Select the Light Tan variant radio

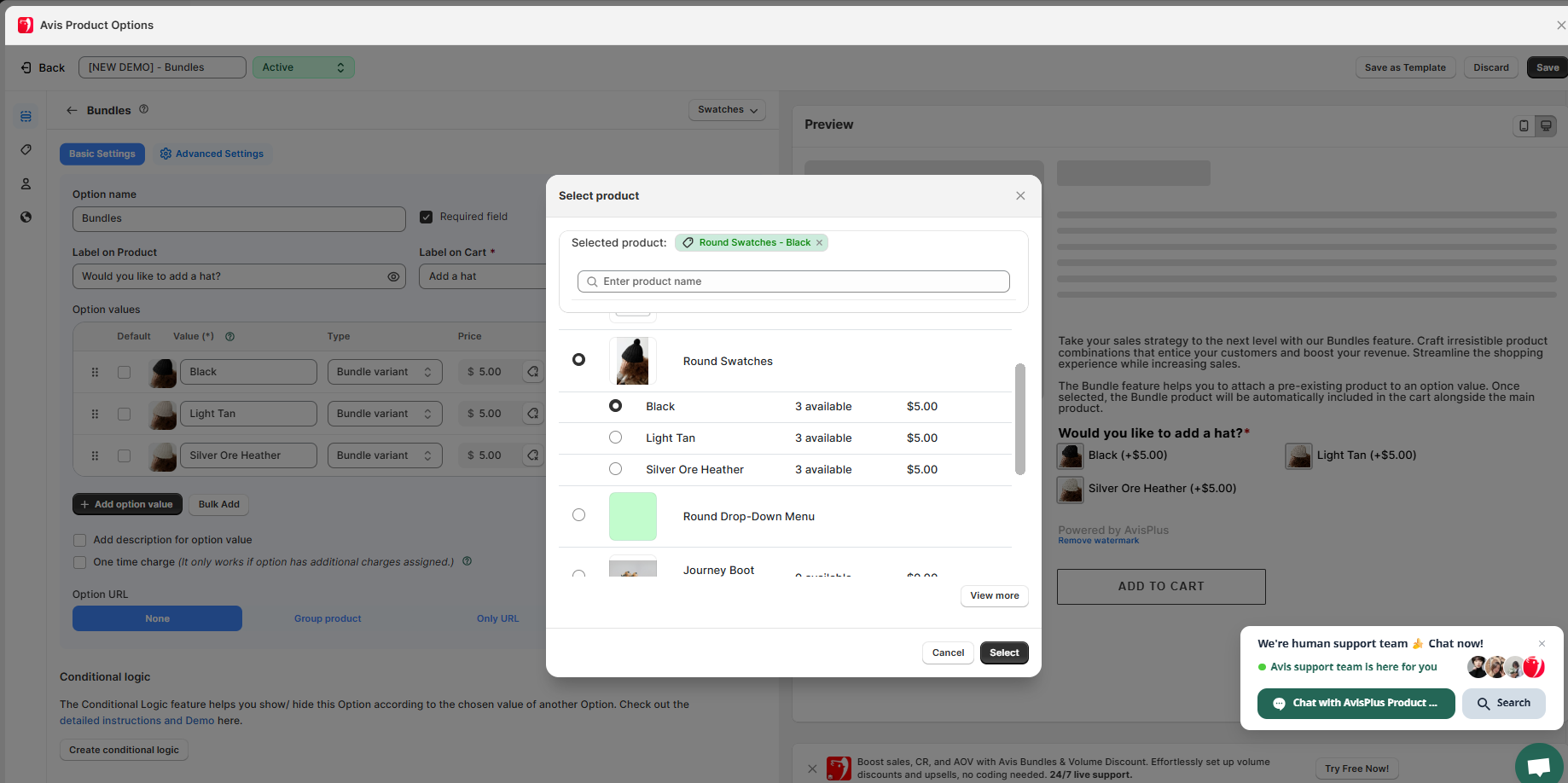click(615, 438)
